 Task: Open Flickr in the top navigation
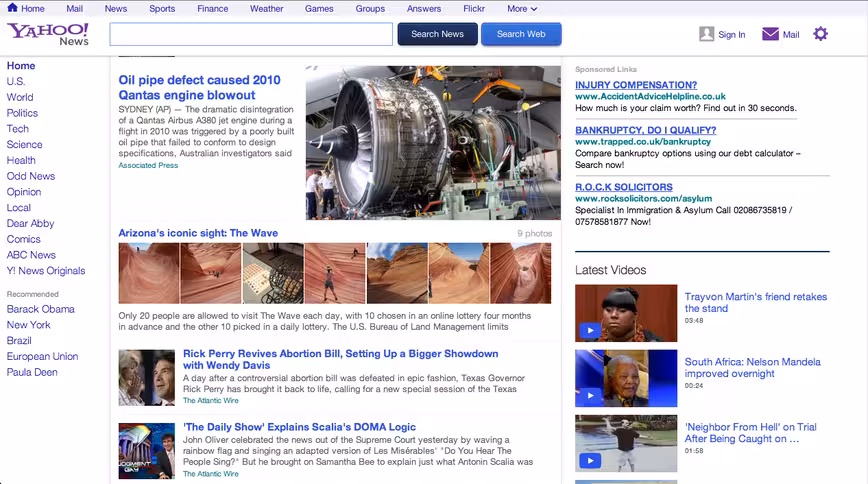pyautogui.click(x=474, y=9)
